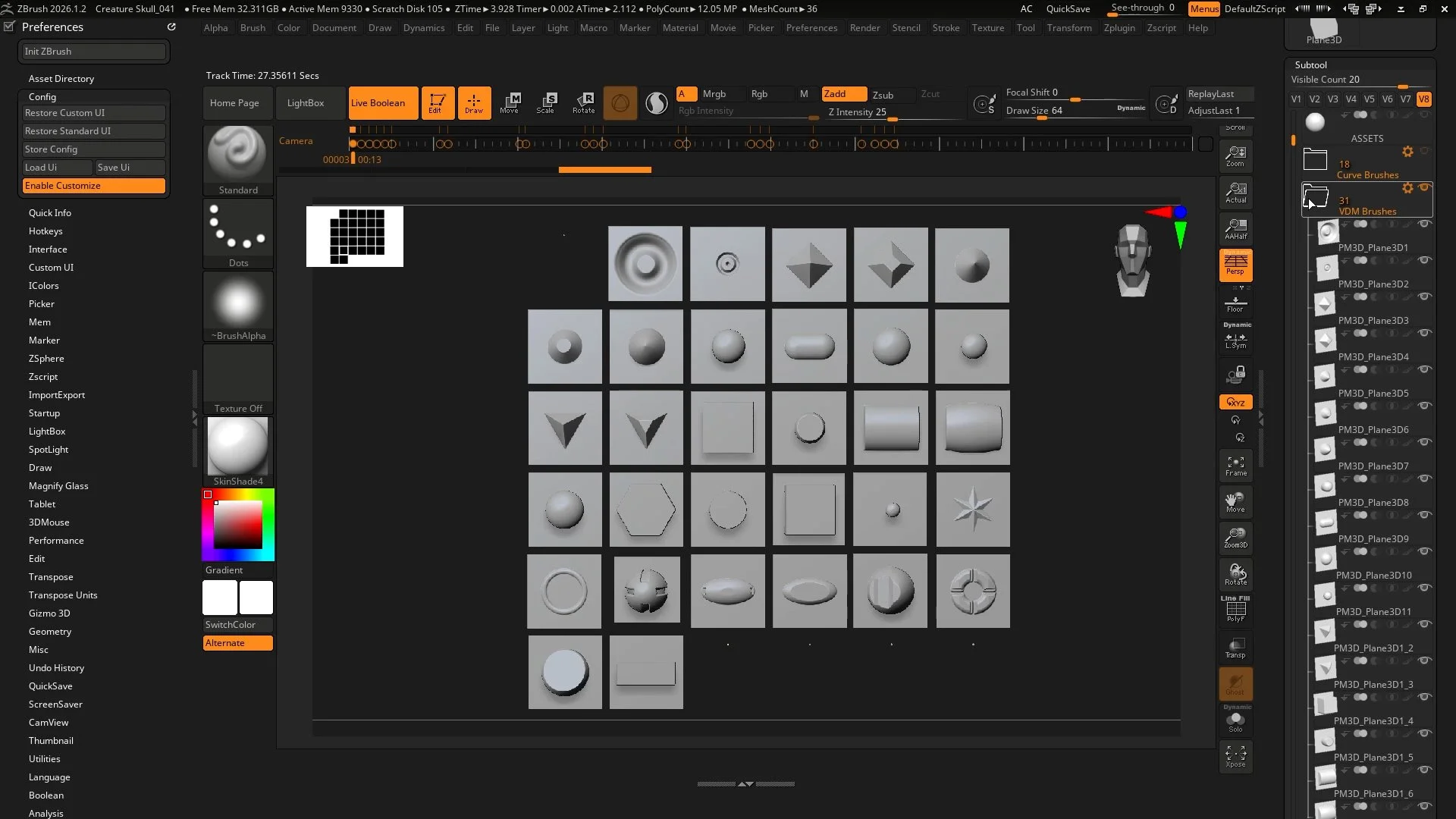The image size is (1456, 819).
Task: Click the Floor grid icon
Action: point(1235,303)
